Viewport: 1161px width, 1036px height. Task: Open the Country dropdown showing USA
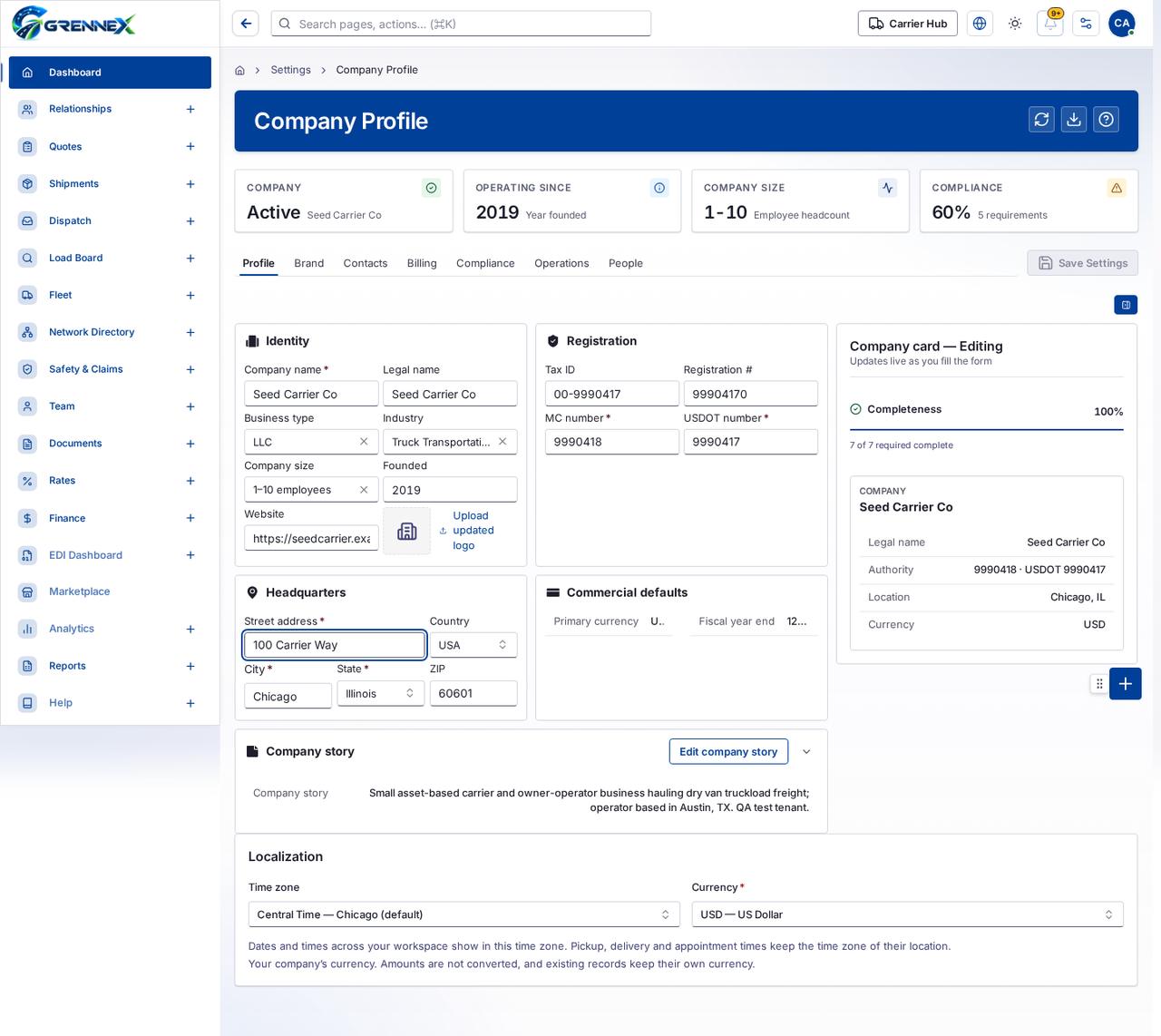473,645
